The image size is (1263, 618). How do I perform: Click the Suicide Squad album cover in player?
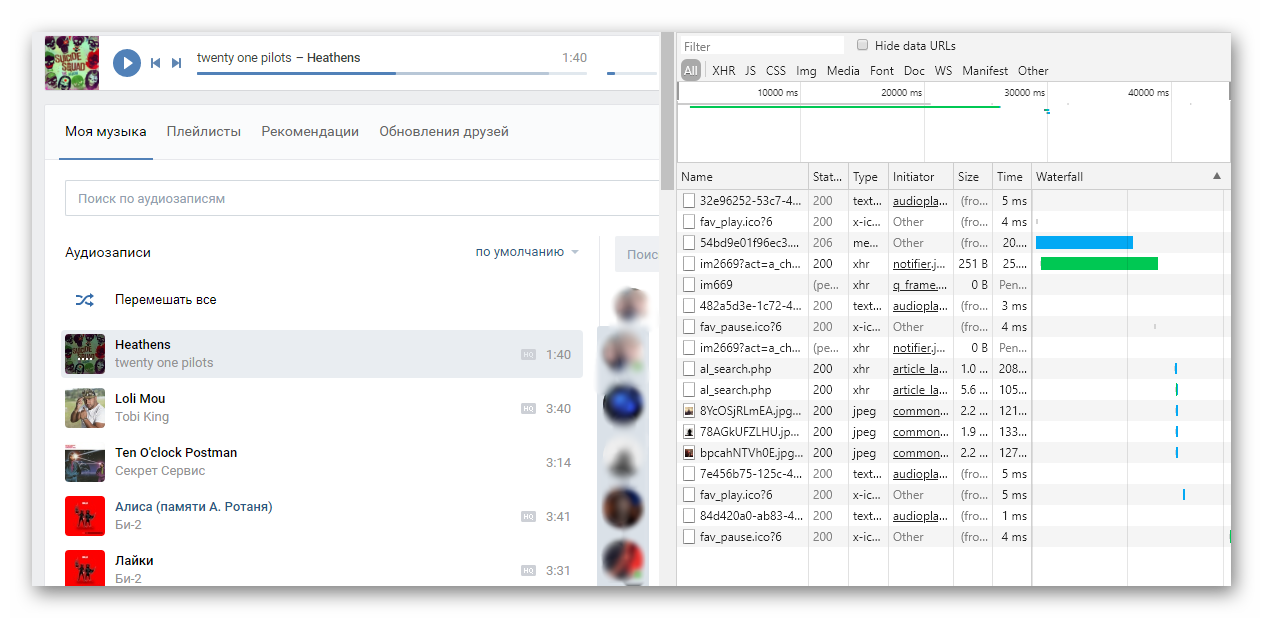coord(71,63)
